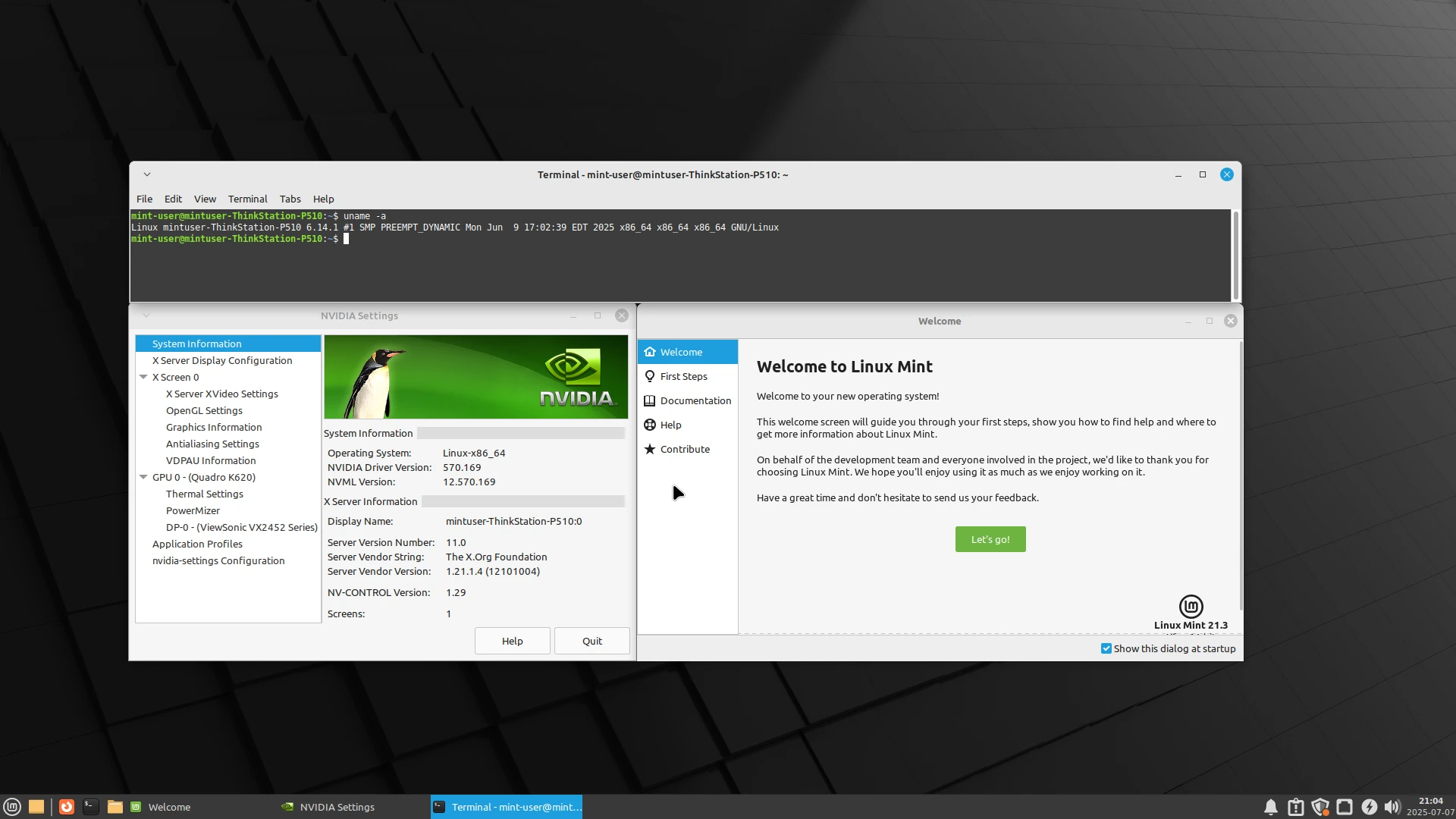Viewport: 1456px width, 819px height.
Task: Open the Terminal menu in menu bar
Action: coord(247,199)
